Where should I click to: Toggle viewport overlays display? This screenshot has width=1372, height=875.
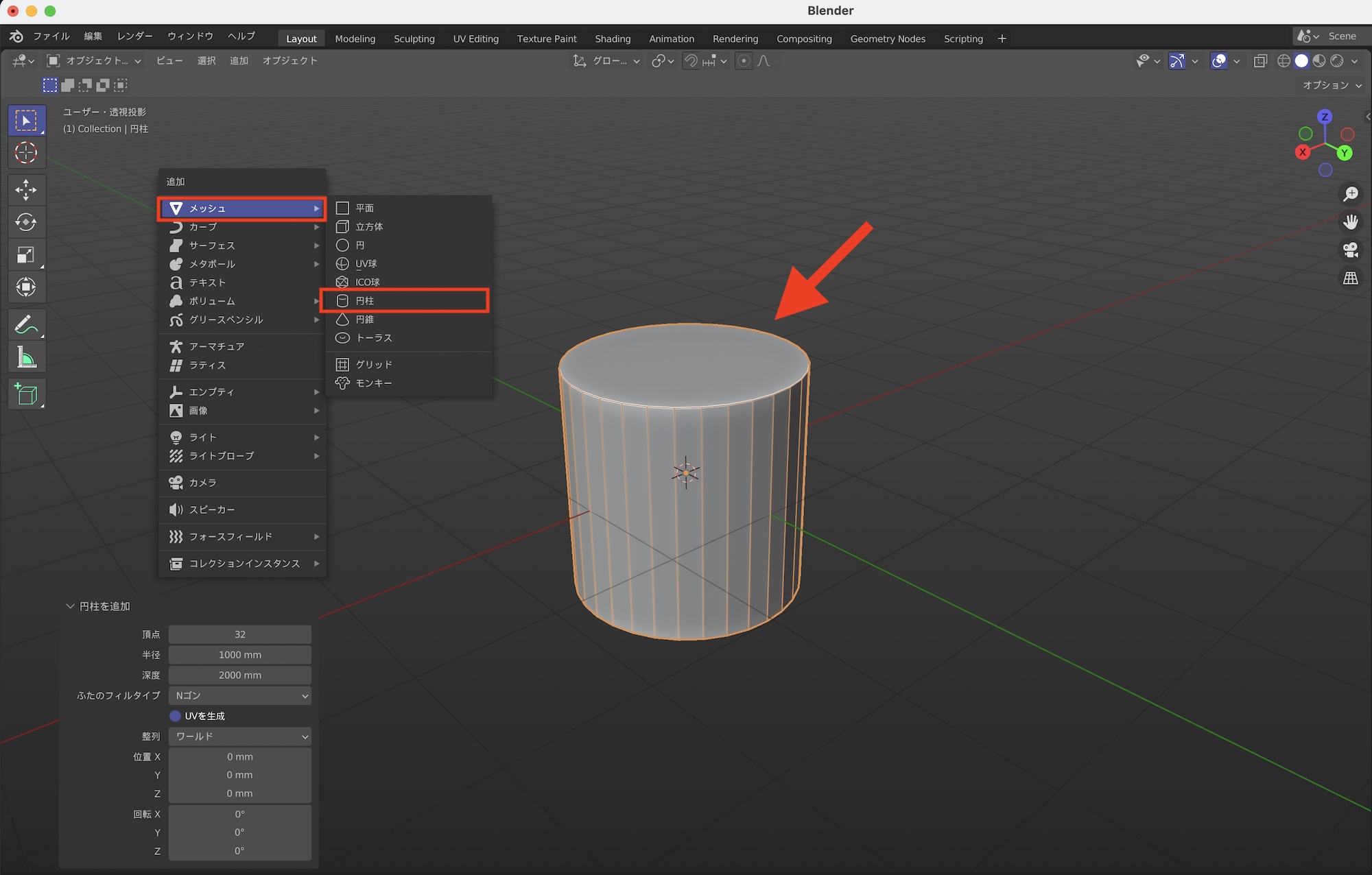coord(1219,61)
